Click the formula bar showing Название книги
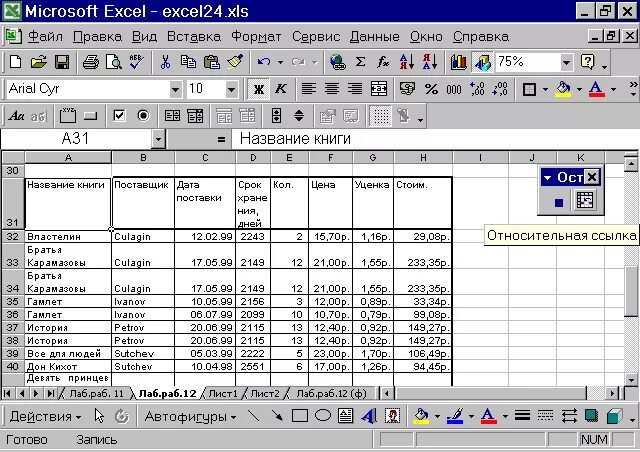Viewport: 640px width, 452px height. point(434,139)
